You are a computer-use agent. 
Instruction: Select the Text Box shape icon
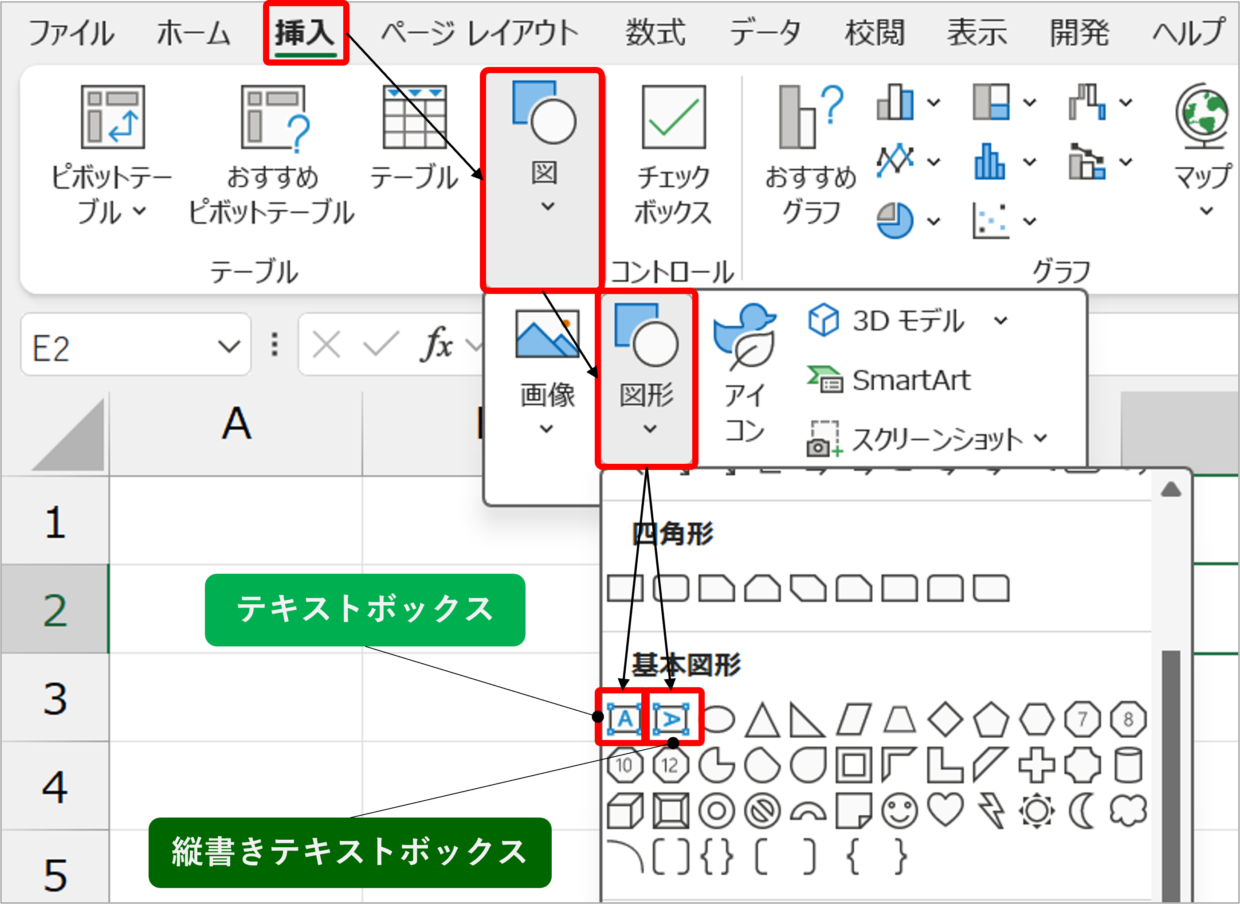(624, 718)
